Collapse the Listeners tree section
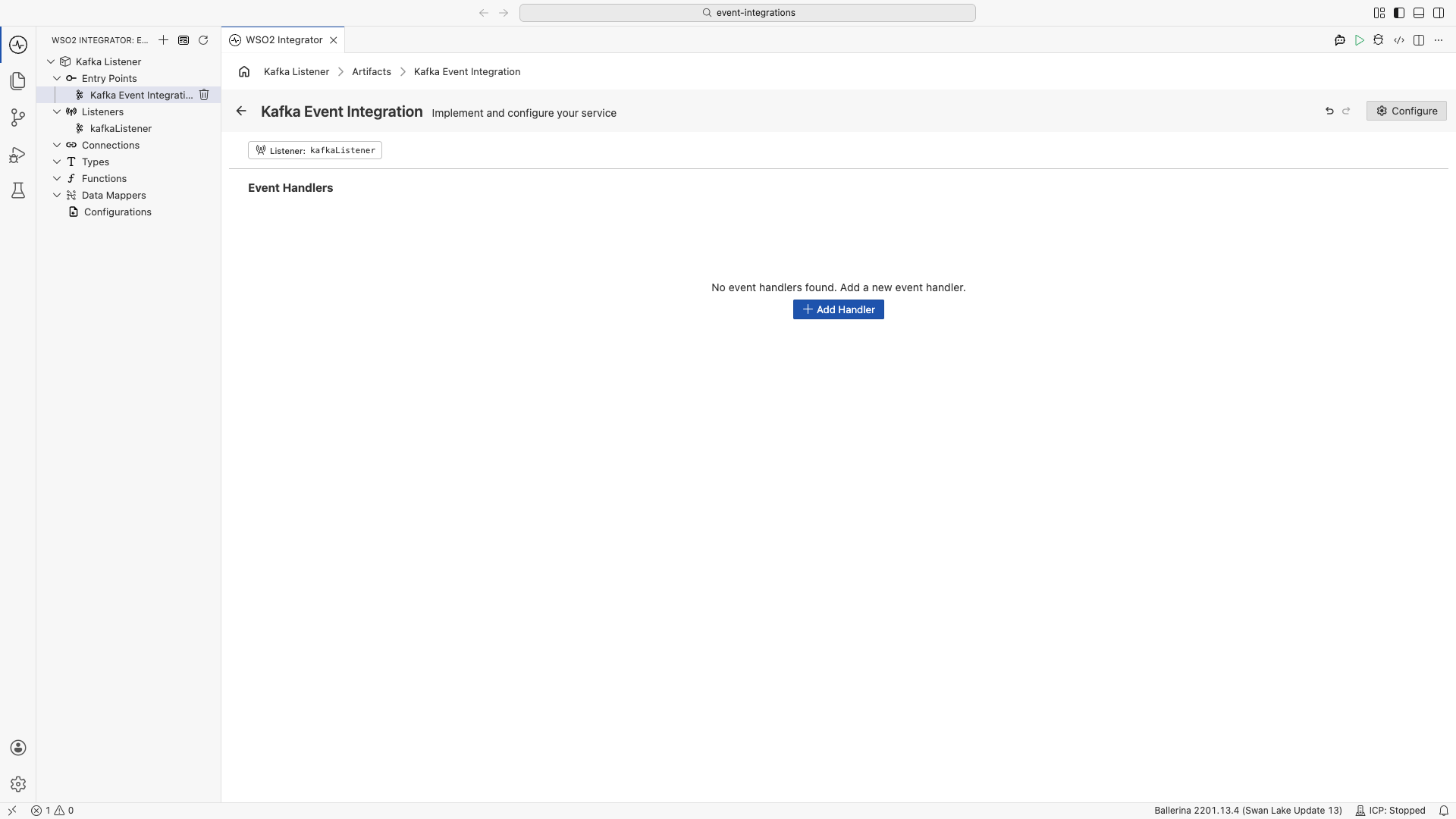 (57, 111)
